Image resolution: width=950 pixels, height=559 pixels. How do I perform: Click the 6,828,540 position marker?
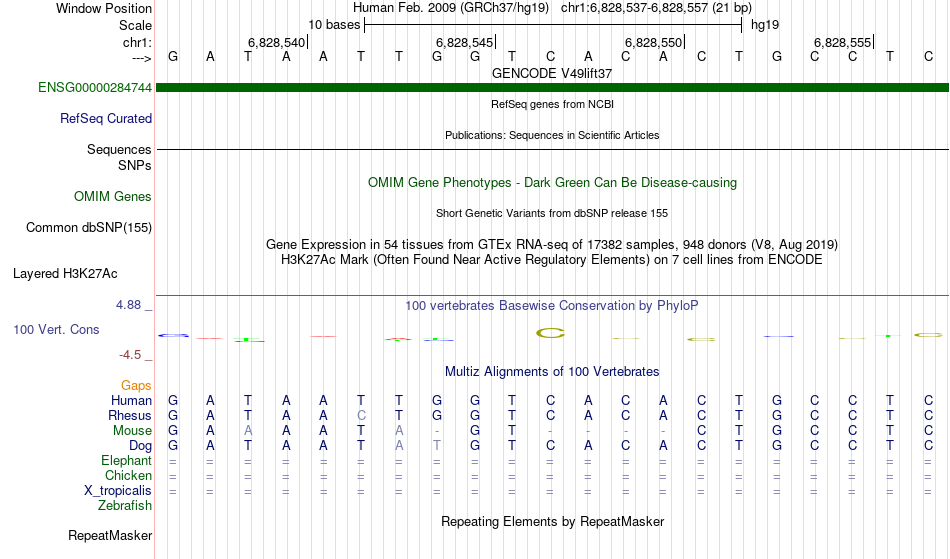coord(276,42)
